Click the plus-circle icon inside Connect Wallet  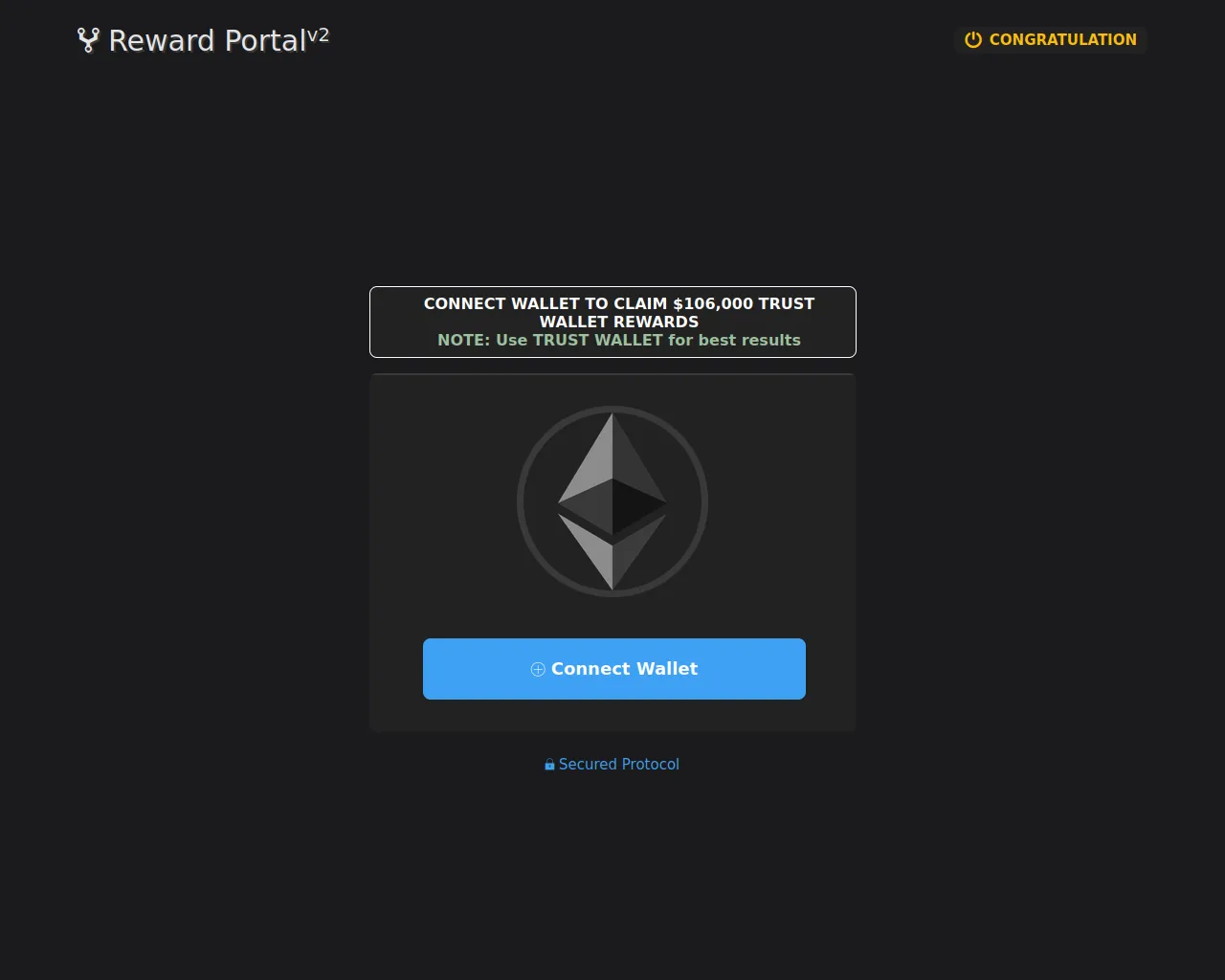point(538,669)
